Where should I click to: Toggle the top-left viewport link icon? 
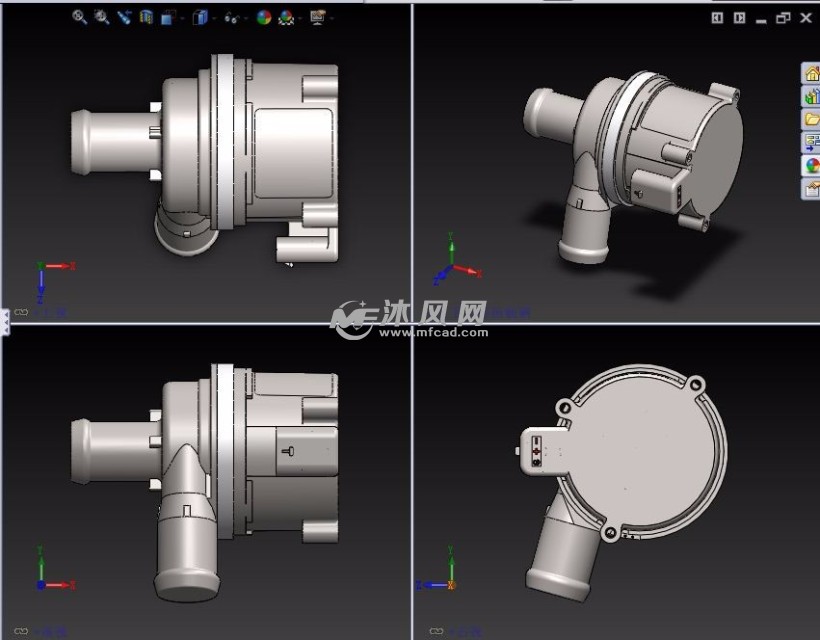20,313
